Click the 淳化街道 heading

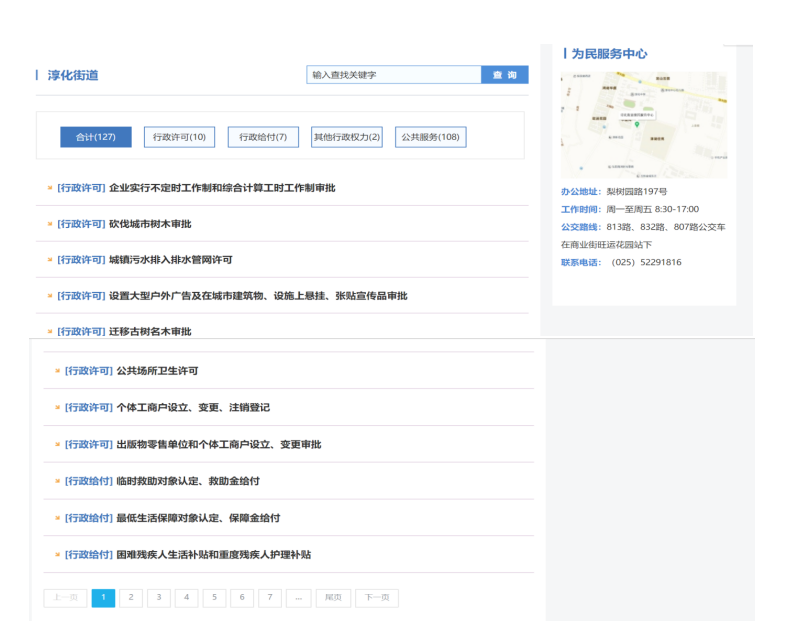point(73,75)
